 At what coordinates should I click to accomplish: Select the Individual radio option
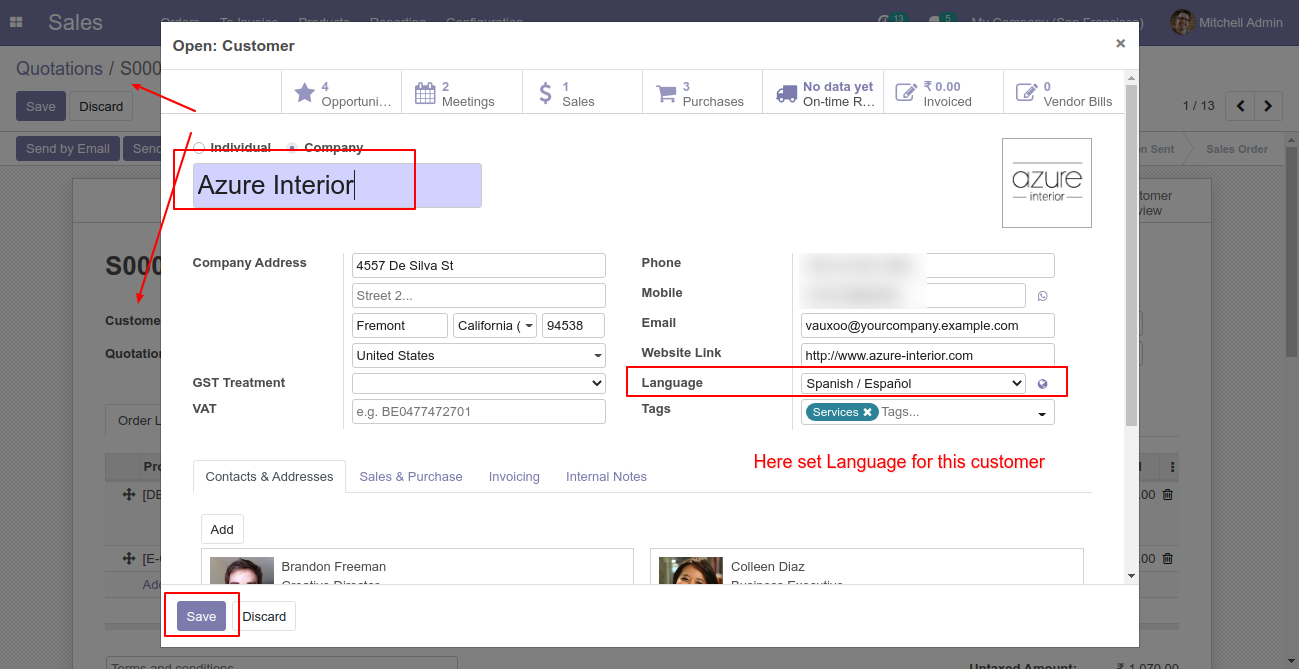pyautogui.click(x=199, y=148)
